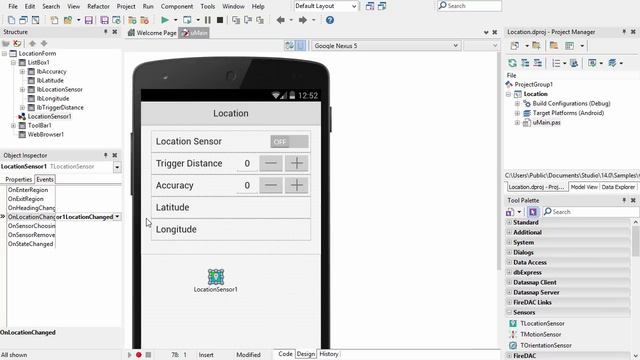Screen dimensions: 640x360
Task: Switch to Properties tab in Object Inspector
Action: (x=18, y=179)
